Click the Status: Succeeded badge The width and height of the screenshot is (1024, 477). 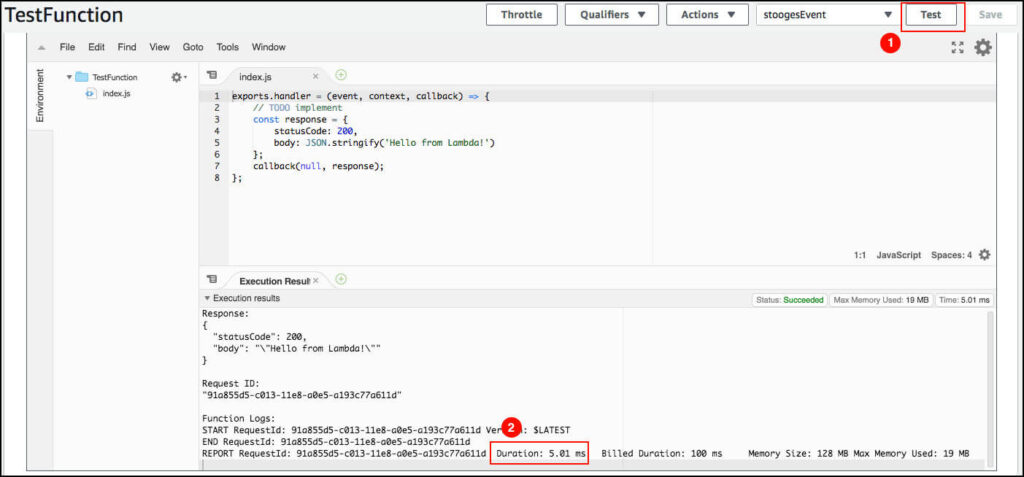[x=790, y=300]
